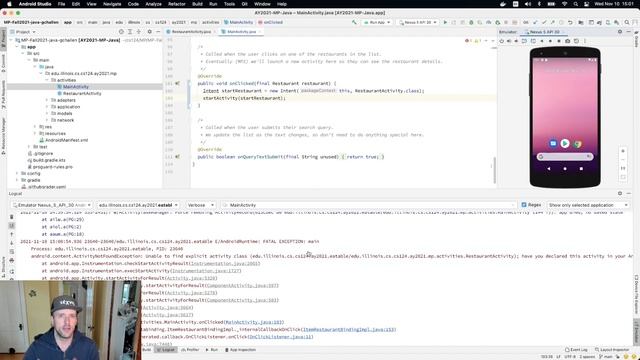Select build.gradle.kts in project tree
The width and height of the screenshot is (640, 360).
pyautogui.click(x=49, y=160)
